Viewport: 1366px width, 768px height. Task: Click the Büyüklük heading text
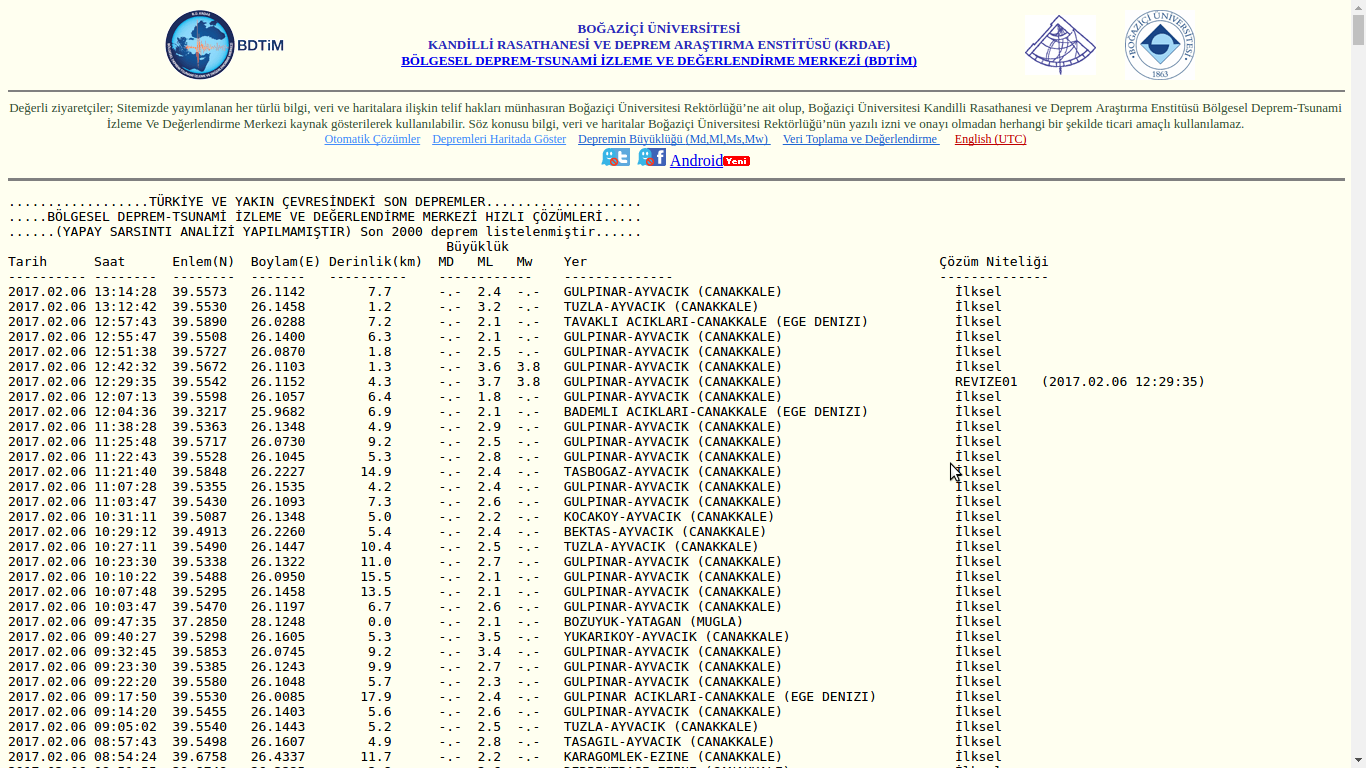click(x=478, y=247)
